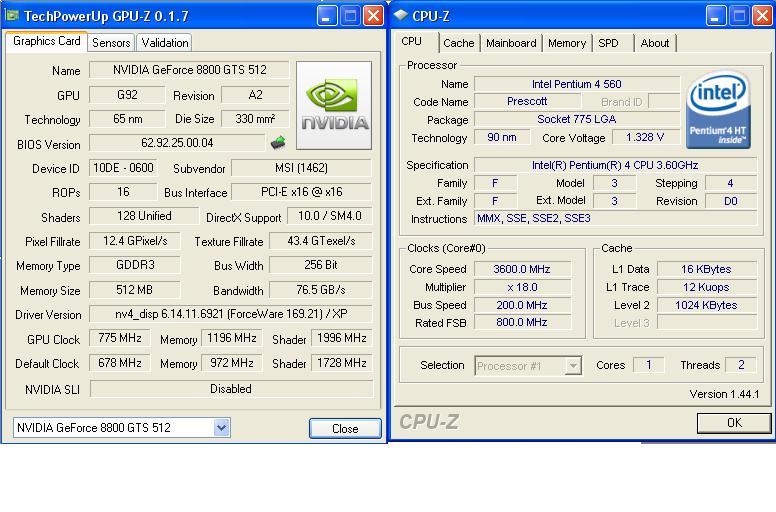Click the Core Speed value 3600.0 MHz

522,269
